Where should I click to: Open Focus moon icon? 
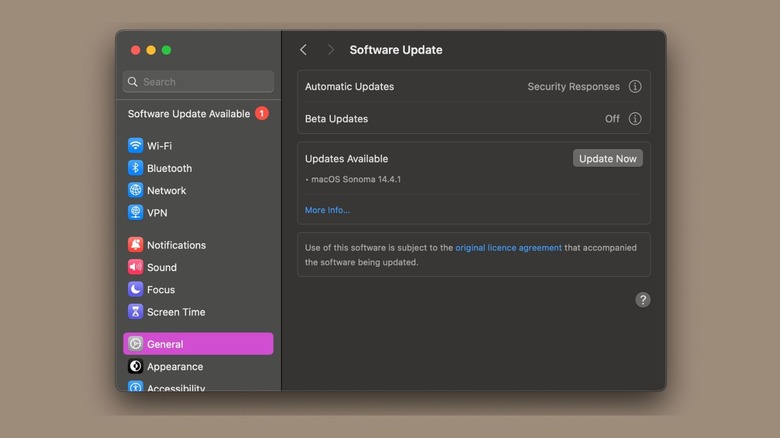tap(135, 290)
